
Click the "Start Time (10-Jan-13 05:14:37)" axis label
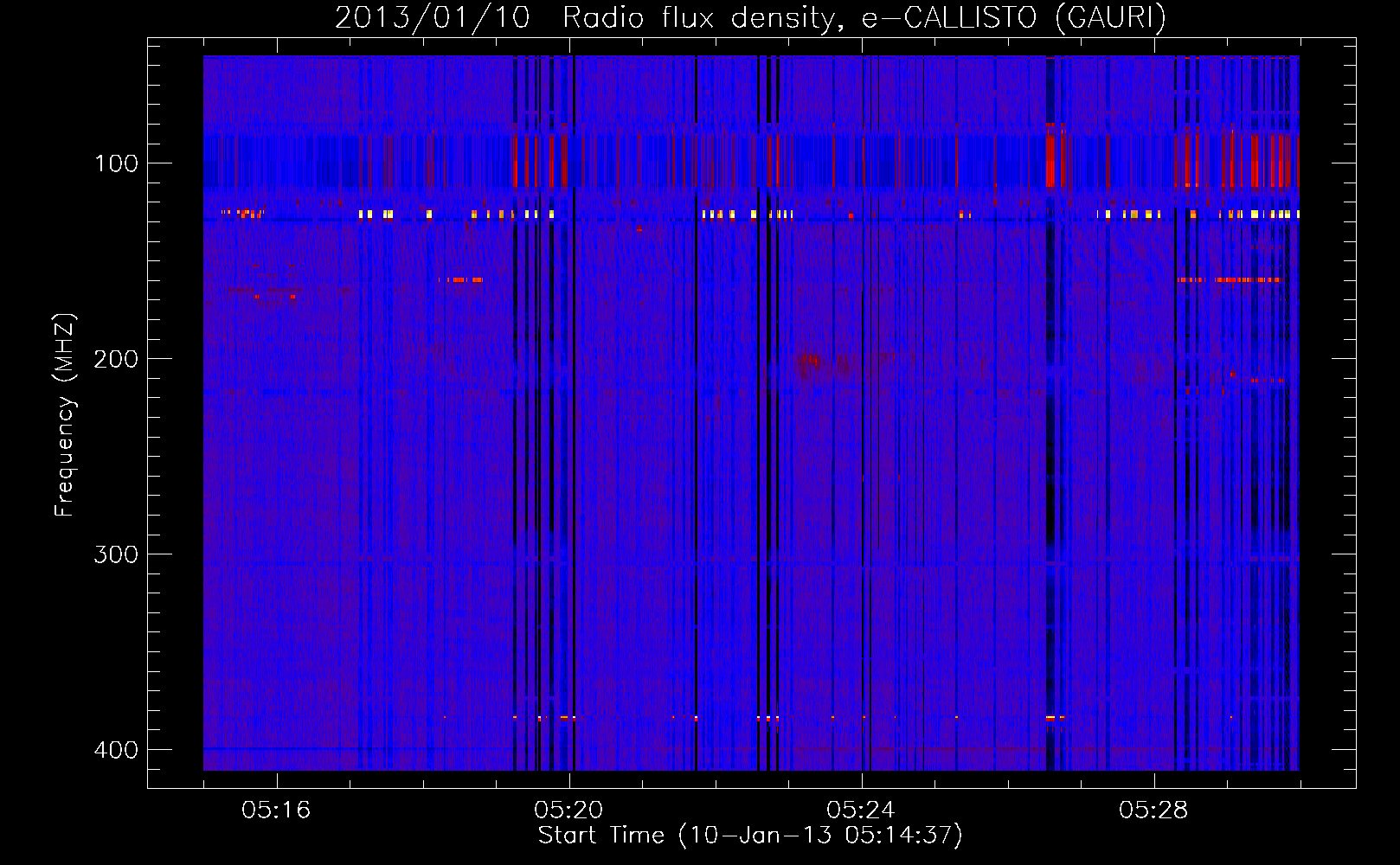[750, 836]
